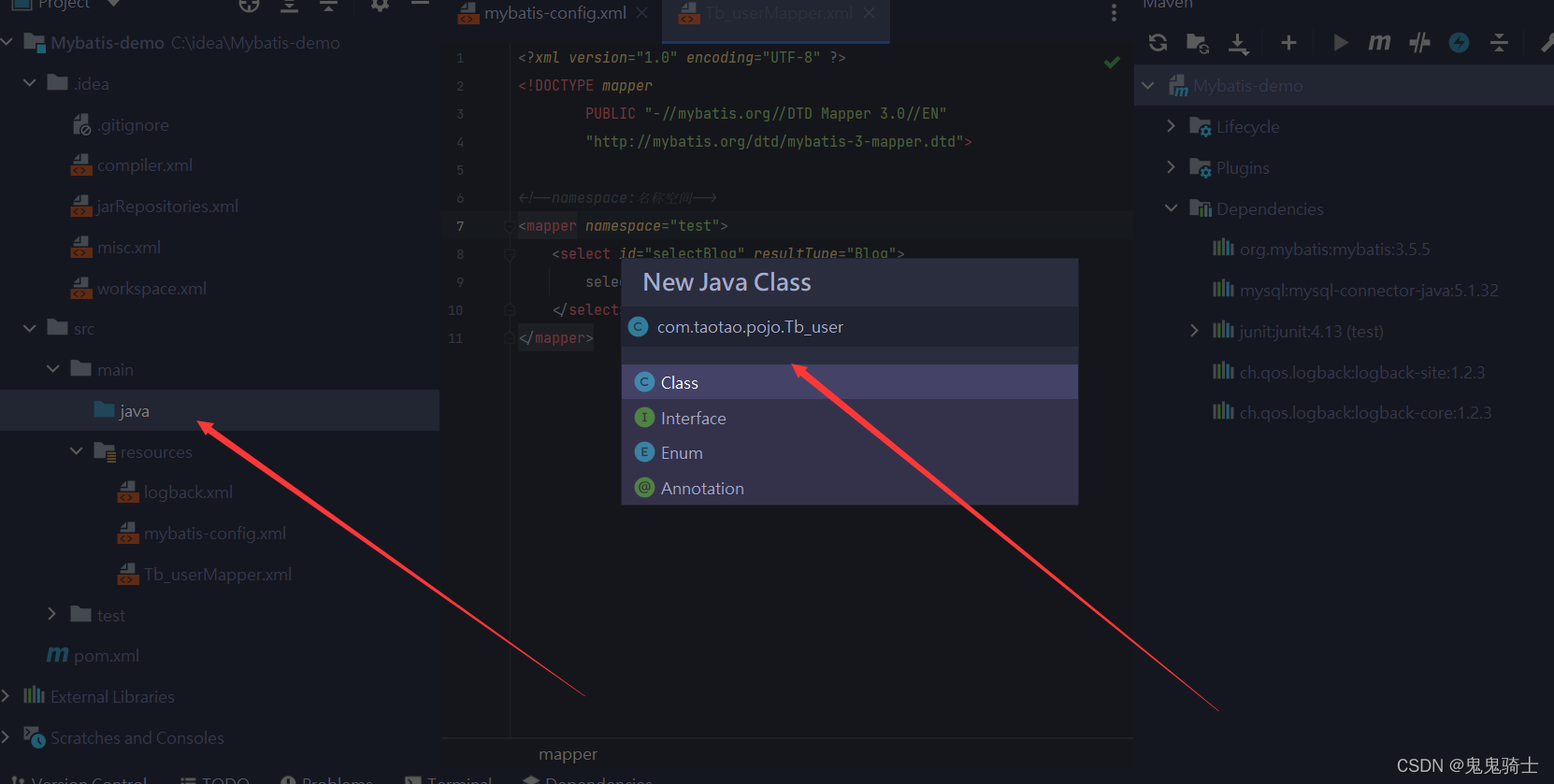
Task: Click green checkmark inspection indicator
Action: click(x=1112, y=62)
